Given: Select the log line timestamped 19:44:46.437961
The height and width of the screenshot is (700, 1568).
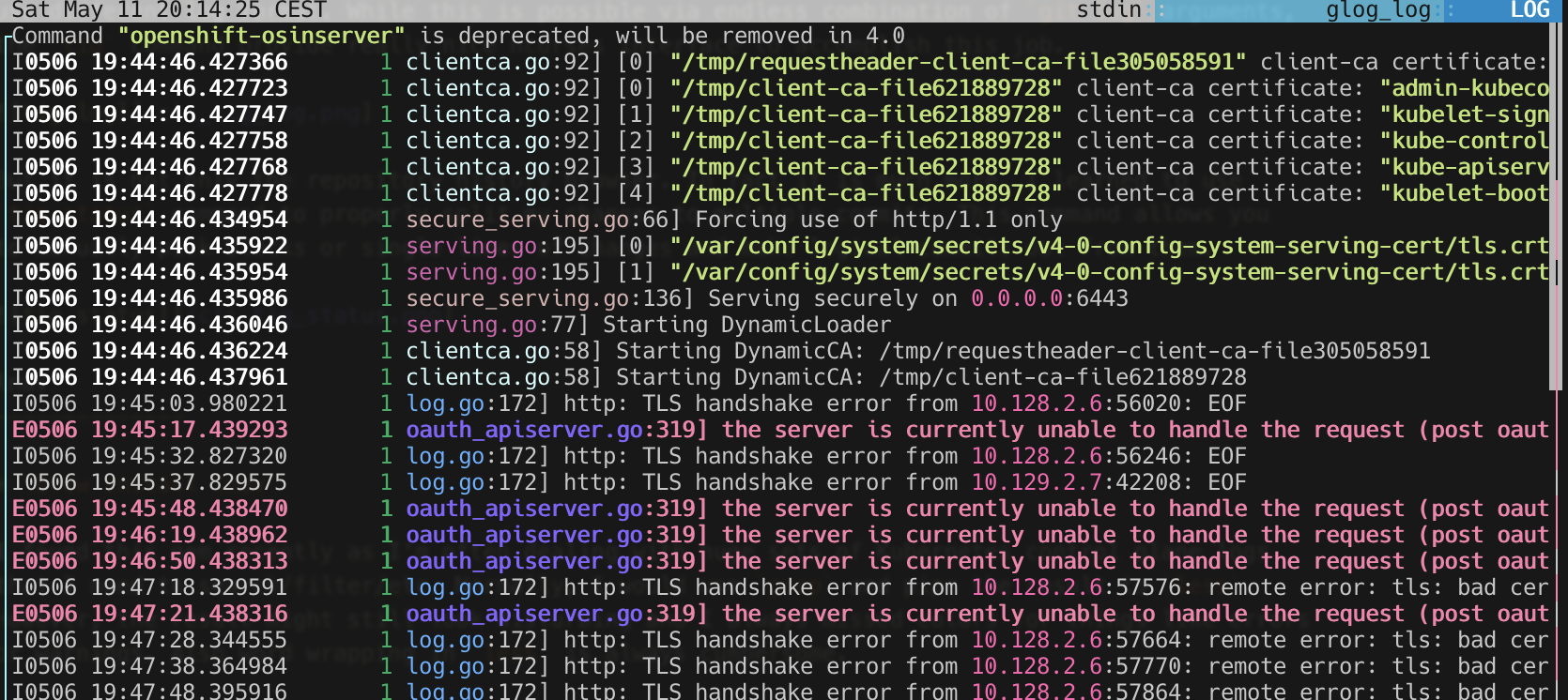Looking at the screenshot, I should [x=629, y=377].
